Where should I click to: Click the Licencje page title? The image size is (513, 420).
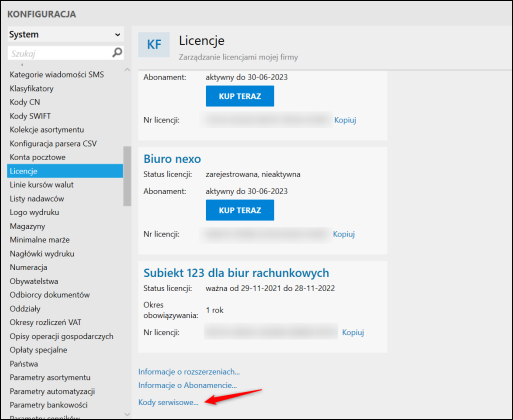202,41
